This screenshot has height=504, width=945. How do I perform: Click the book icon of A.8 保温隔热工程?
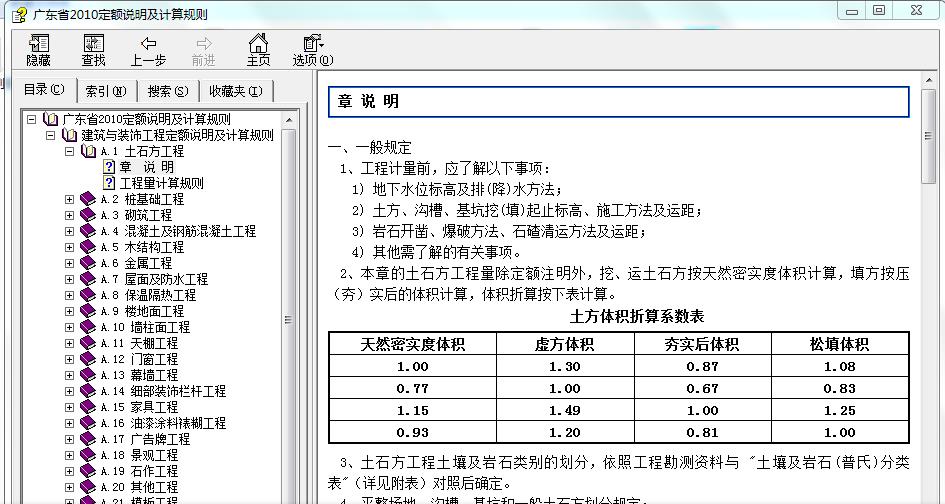(x=88, y=295)
